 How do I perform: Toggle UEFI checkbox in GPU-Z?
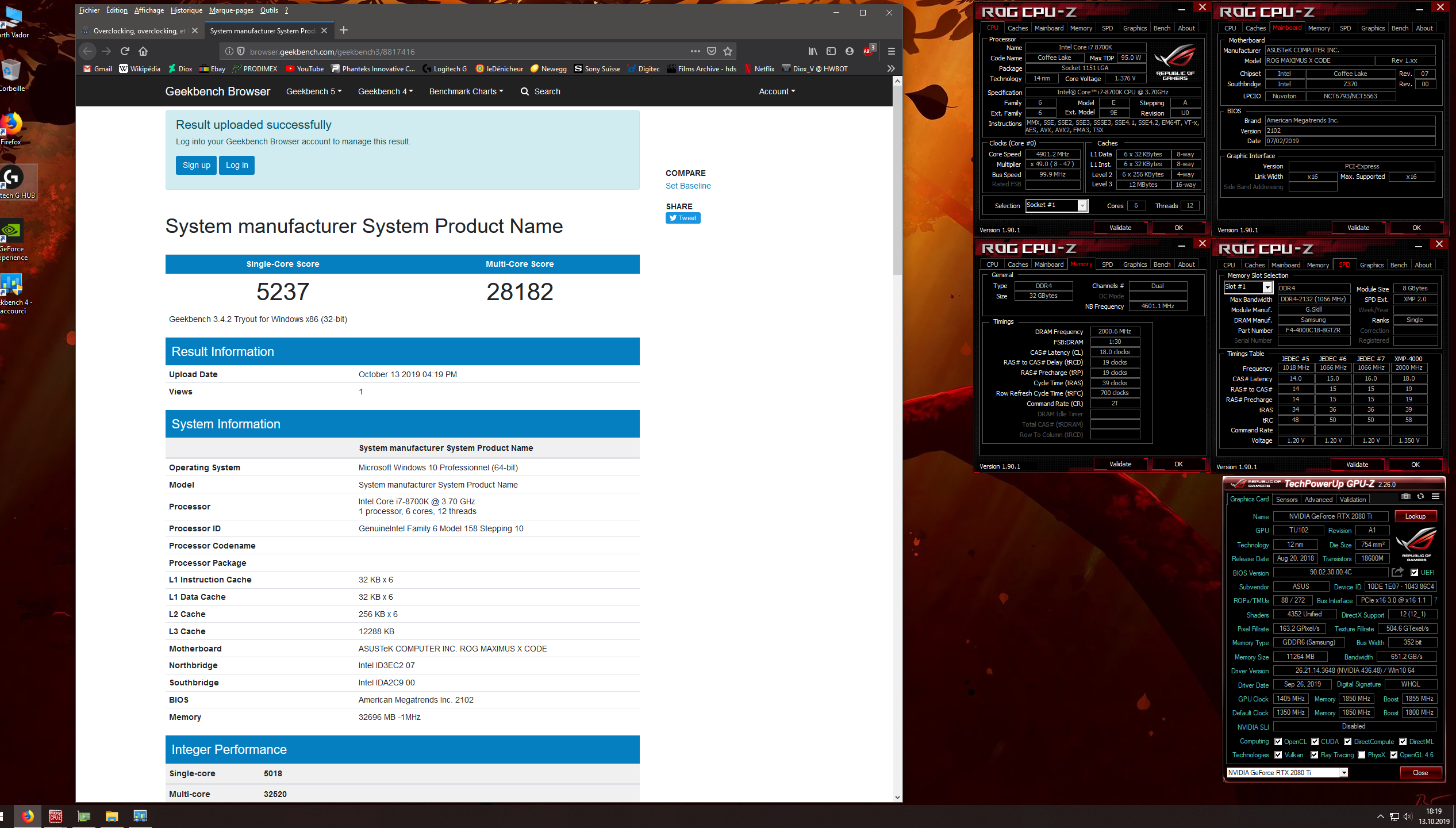coord(1415,573)
